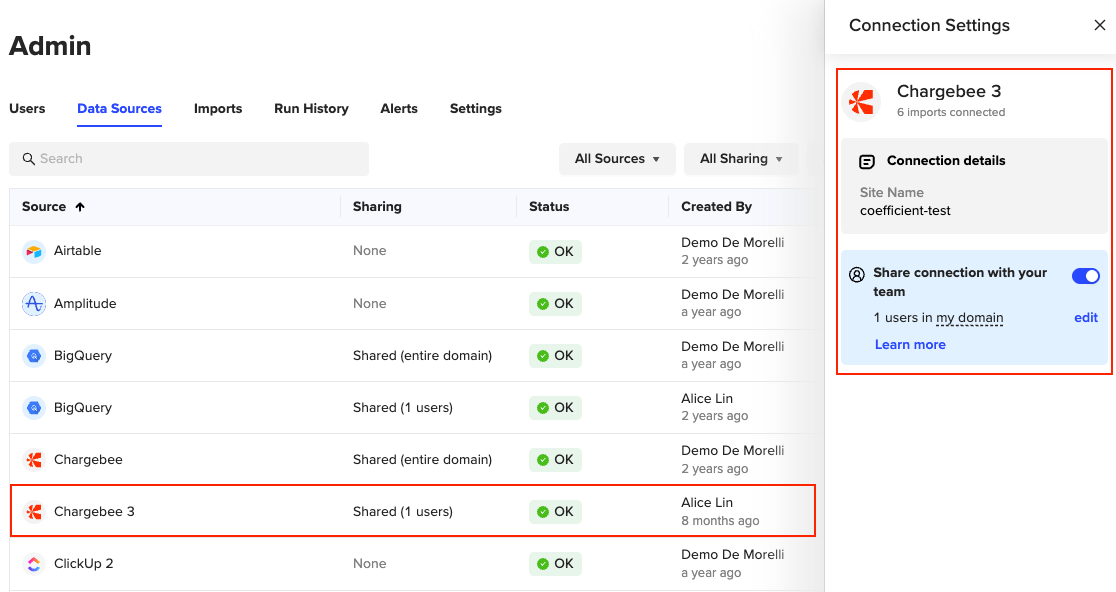Click the Chargebee logo in Connection Settings

tap(860, 101)
